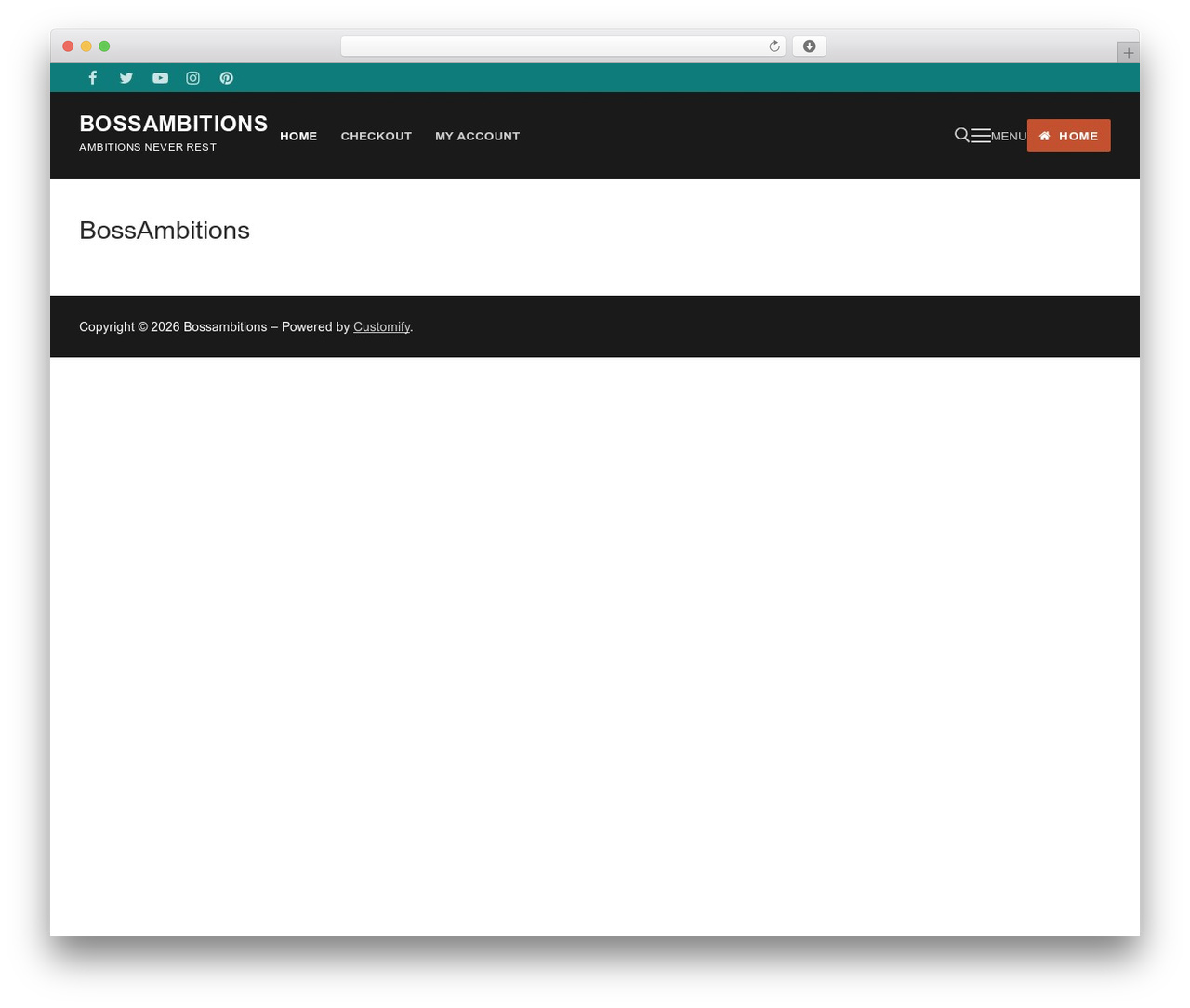Follow the Customify footer link
The height and width of the screenshot is (1008, 1190).
click(x=381, y=327)
